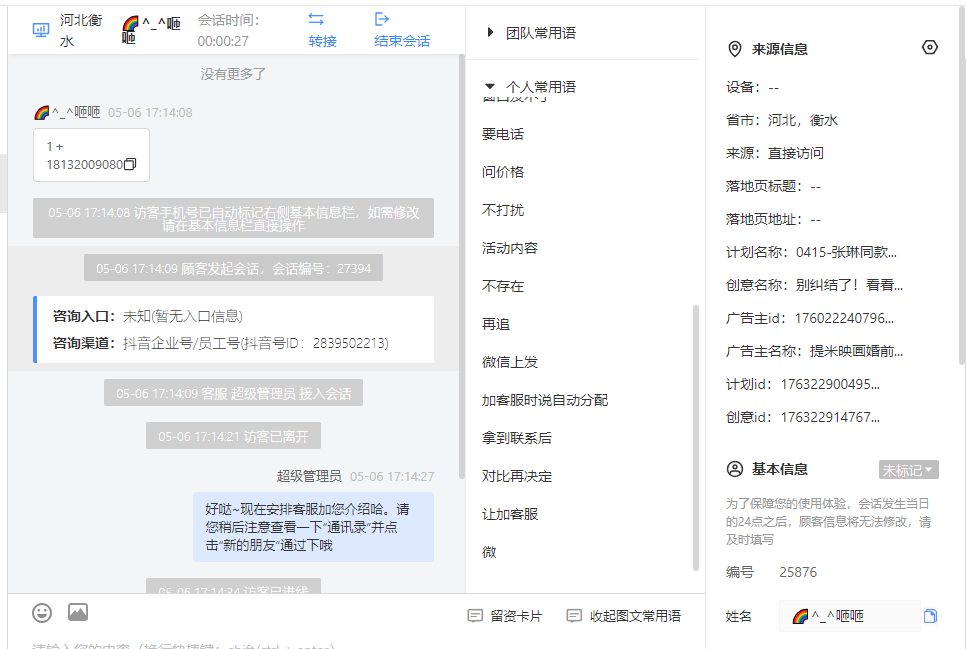Click the 收起图文常用语 icon

574,616
